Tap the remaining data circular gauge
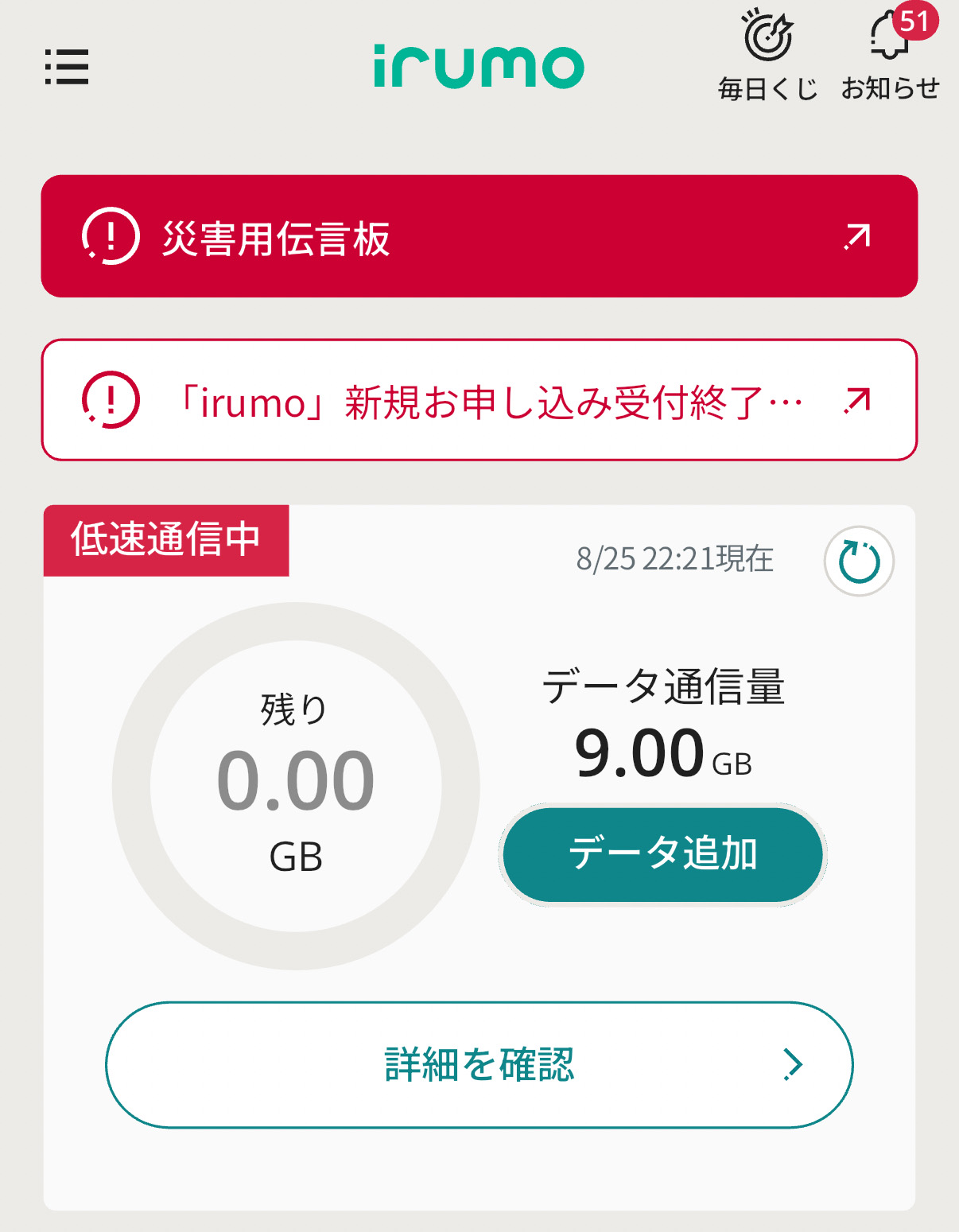The height and width of the screenshot is (1232, 959). (296, 785)
